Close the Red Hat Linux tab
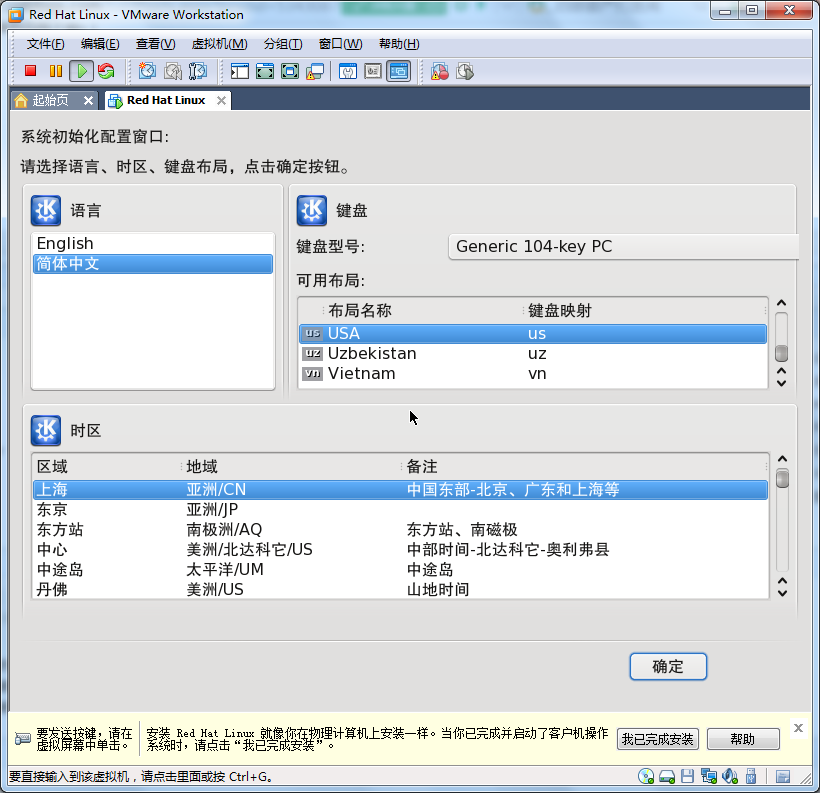This screenshot has width=820, height=793. click(x=222, y=100)
